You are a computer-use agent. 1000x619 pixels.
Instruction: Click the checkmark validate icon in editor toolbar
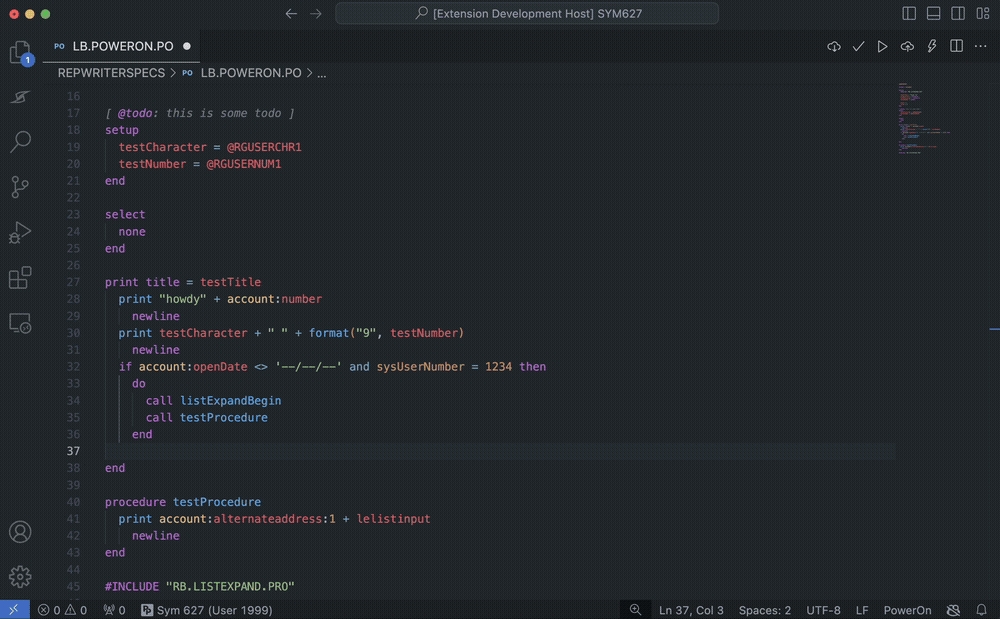coord(858,46)
